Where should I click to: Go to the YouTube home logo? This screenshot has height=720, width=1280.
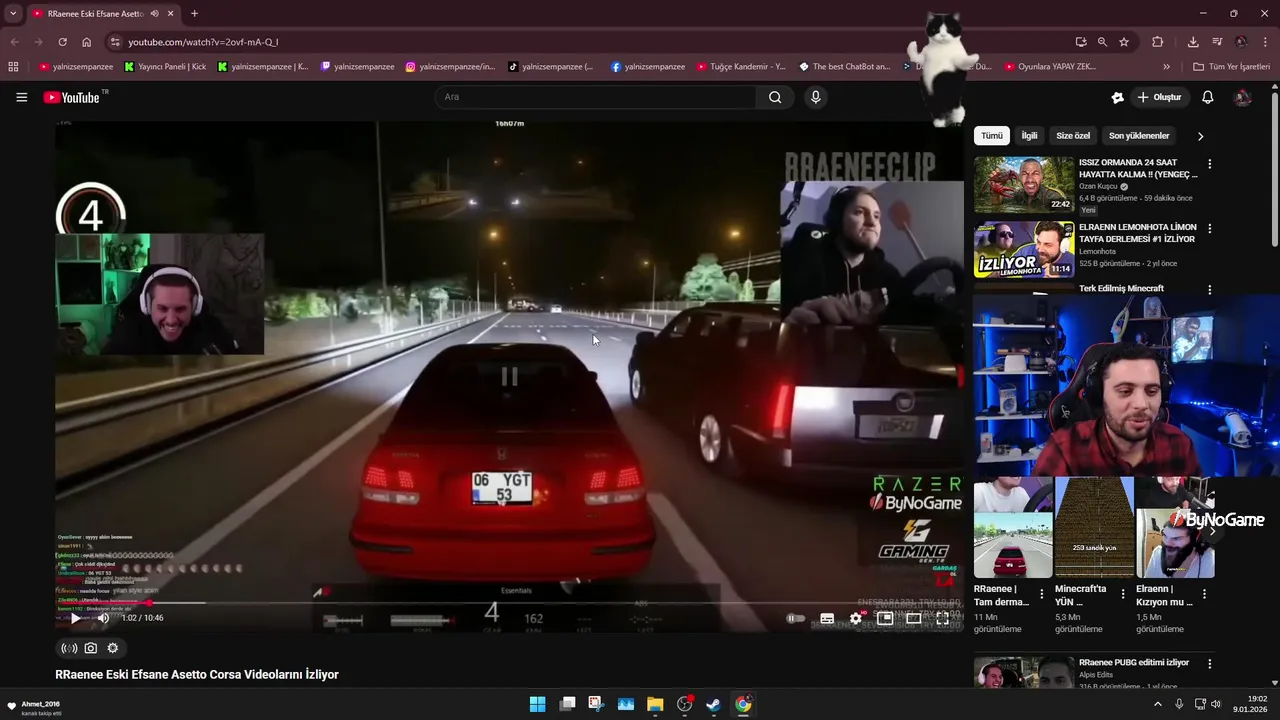[x=72, y=97]
